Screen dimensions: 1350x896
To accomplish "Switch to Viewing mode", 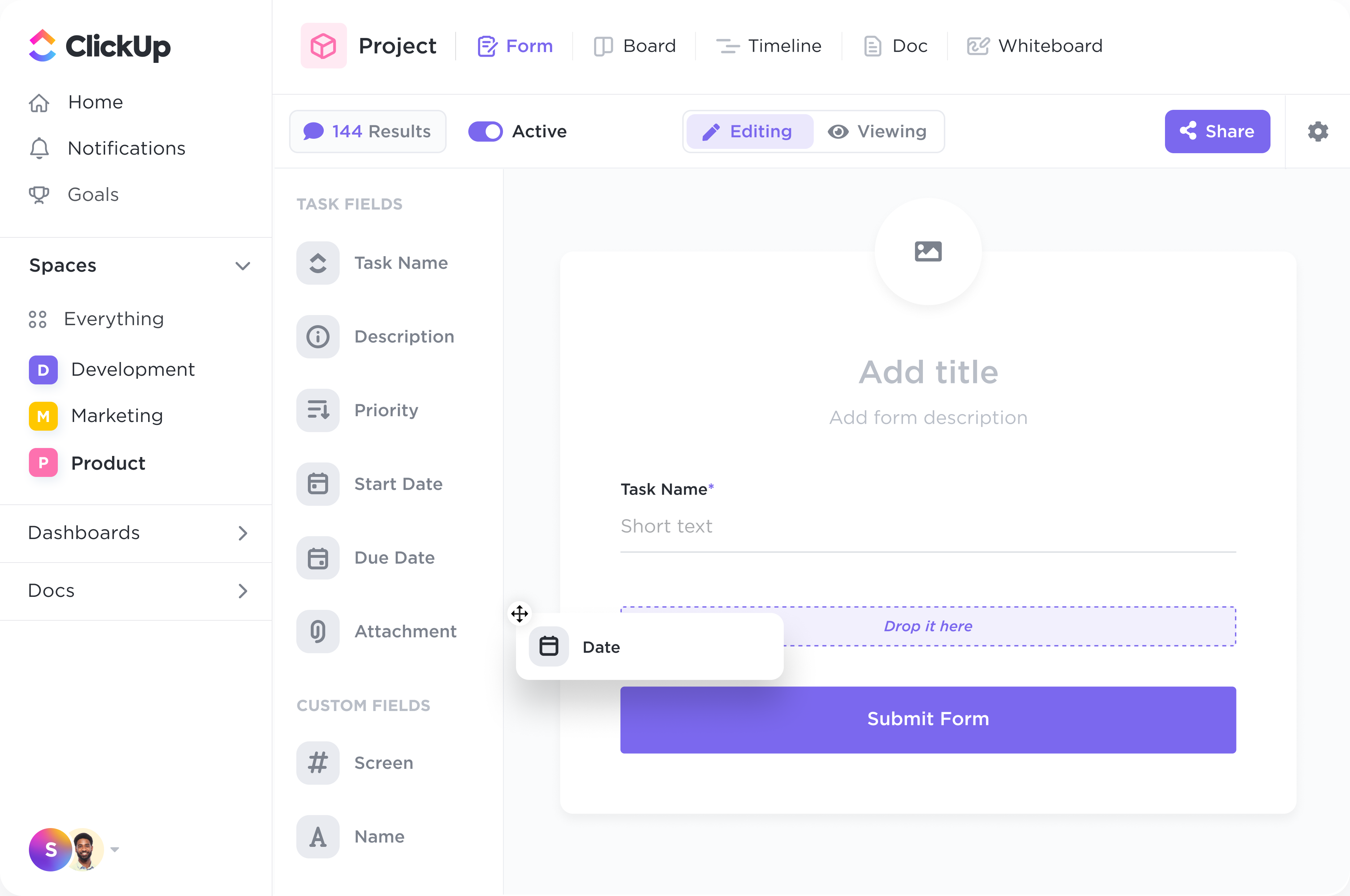I will 878,131.
